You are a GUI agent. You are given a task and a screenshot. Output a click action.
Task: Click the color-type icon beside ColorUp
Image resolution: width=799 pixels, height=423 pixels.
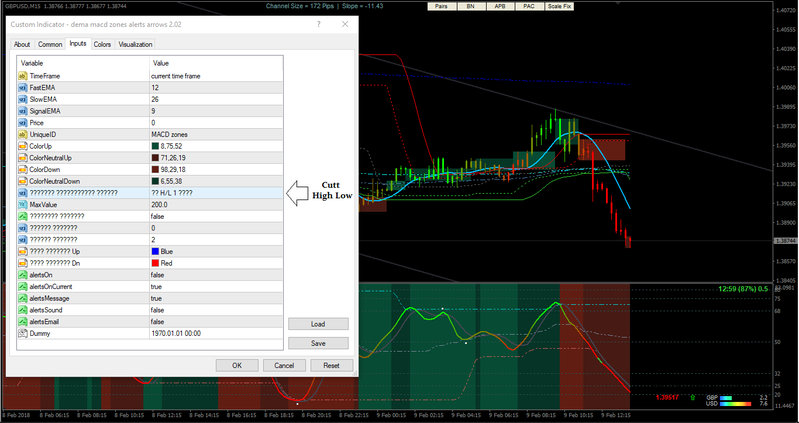point(22,146)
